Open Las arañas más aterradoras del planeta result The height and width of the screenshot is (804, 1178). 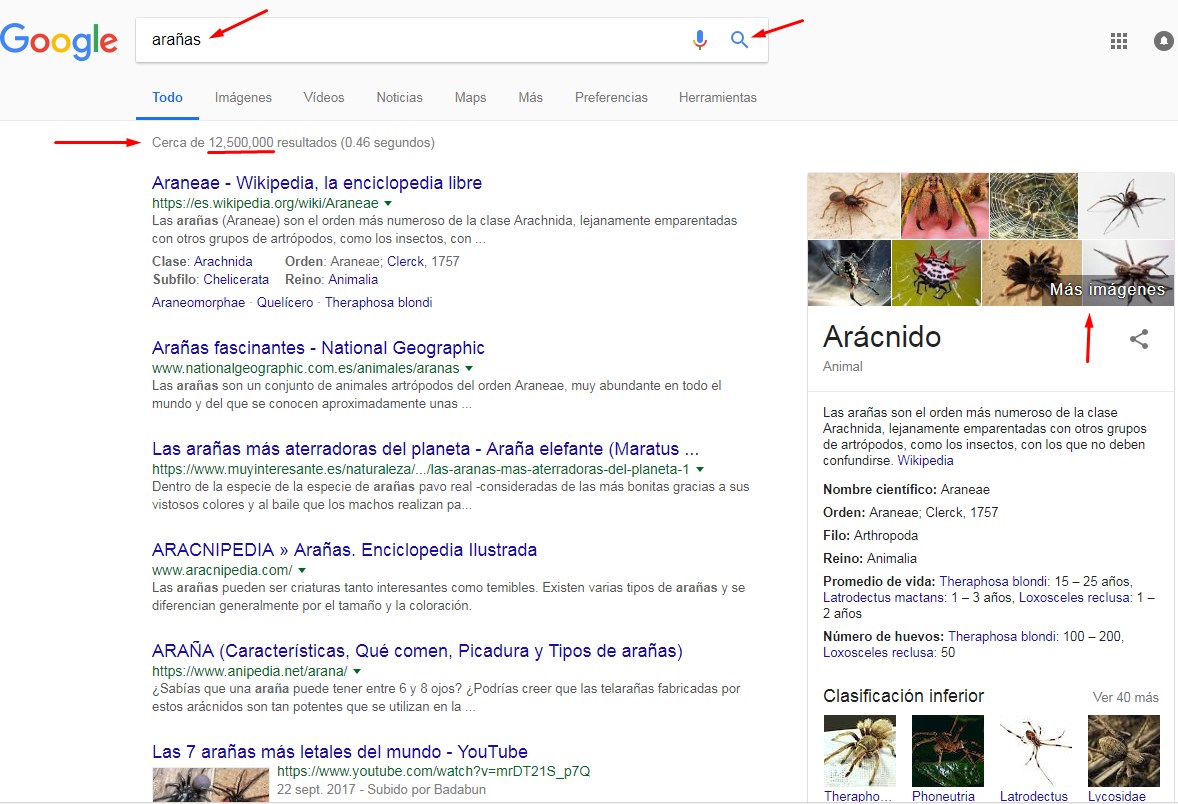pyautogui.click(x=425, y=449)
